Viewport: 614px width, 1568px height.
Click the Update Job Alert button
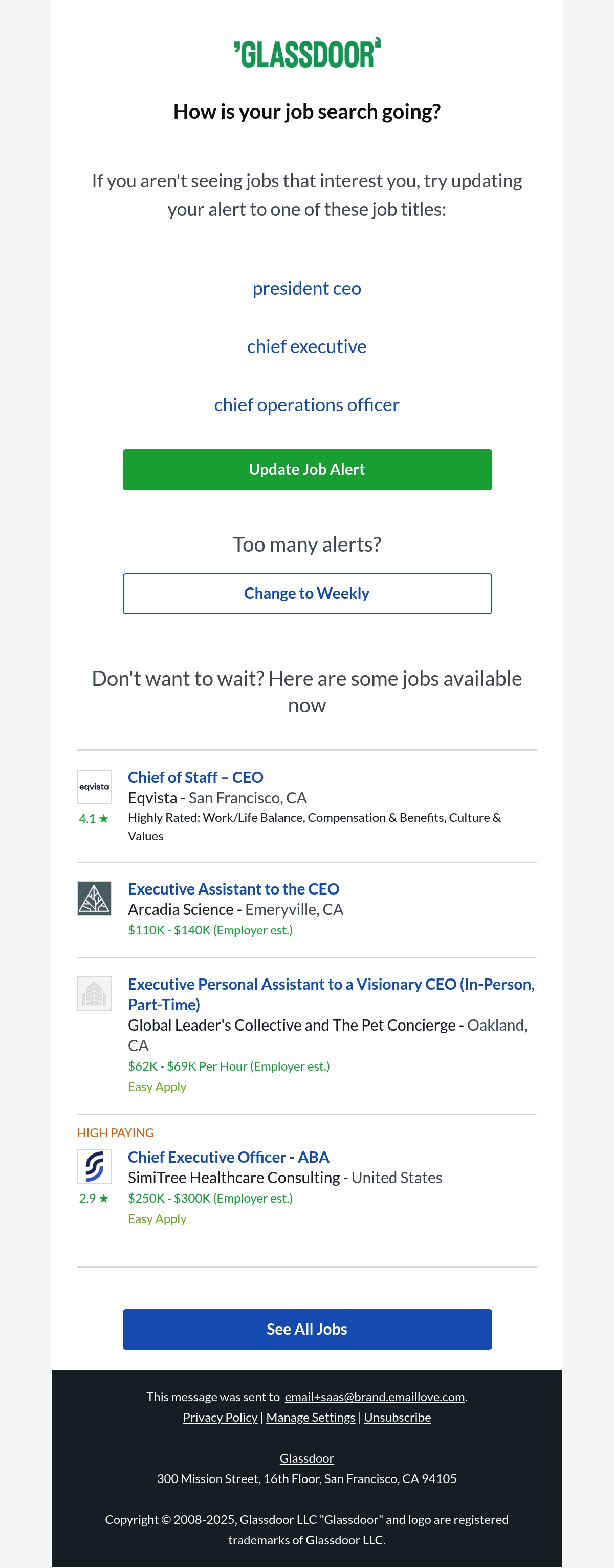coord(308,470)
